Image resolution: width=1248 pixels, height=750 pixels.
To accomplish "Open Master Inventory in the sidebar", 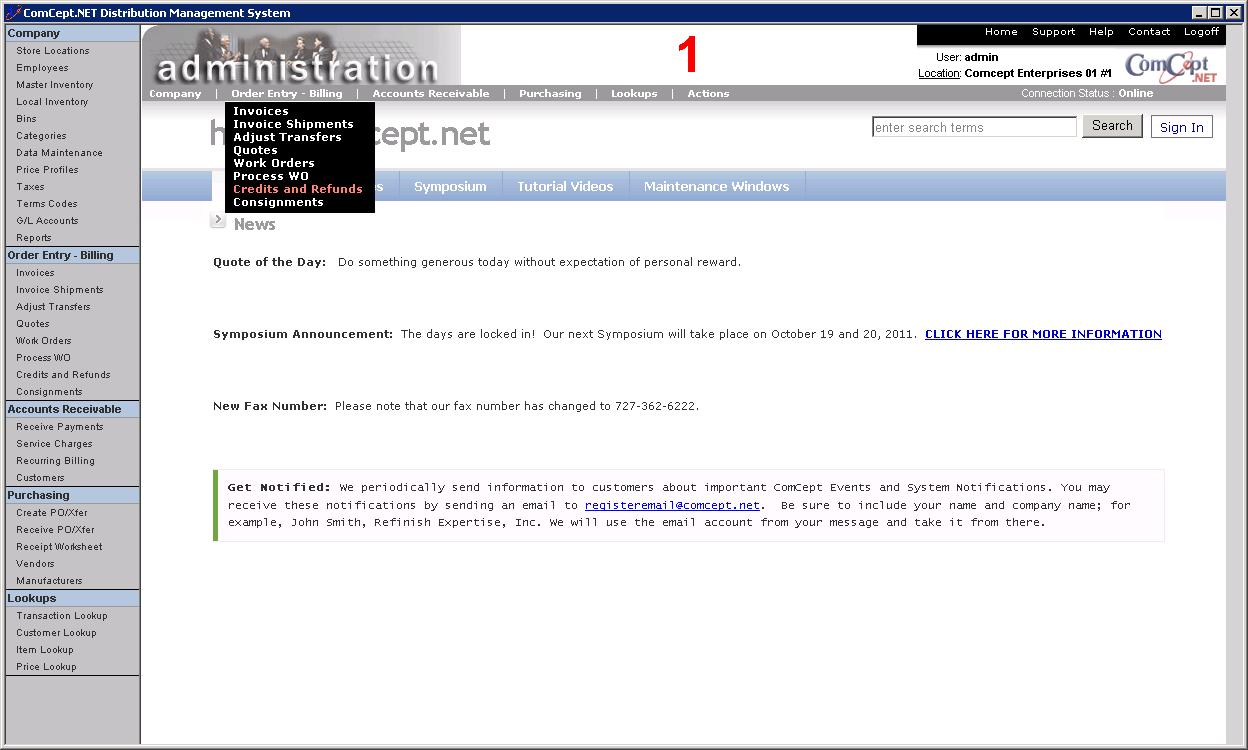I will tap(54, 85).
